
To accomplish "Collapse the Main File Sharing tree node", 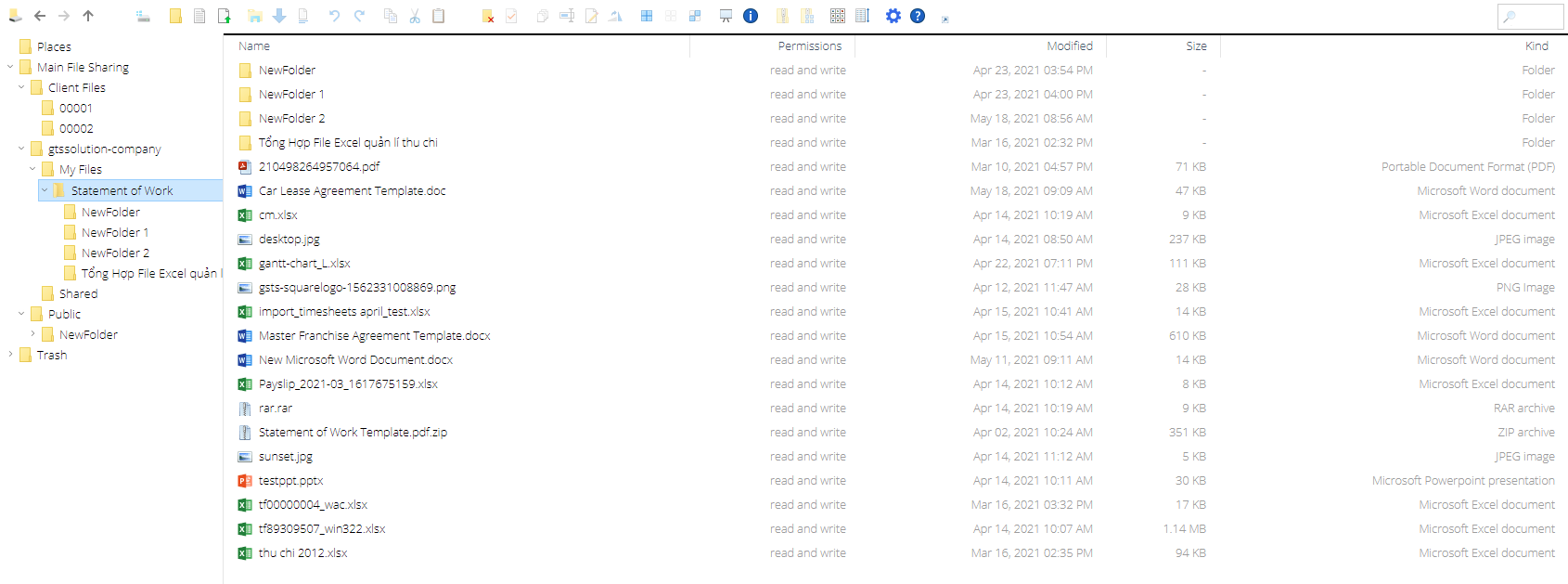I will click(10, 67).
